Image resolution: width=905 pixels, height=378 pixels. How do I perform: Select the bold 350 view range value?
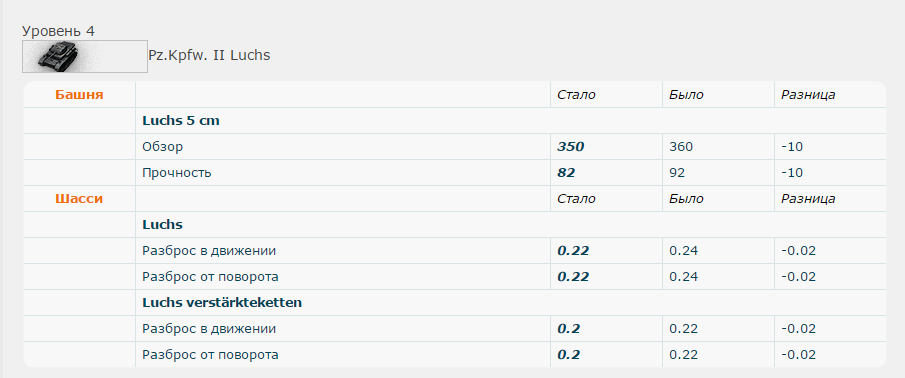[x=571, y=147]
